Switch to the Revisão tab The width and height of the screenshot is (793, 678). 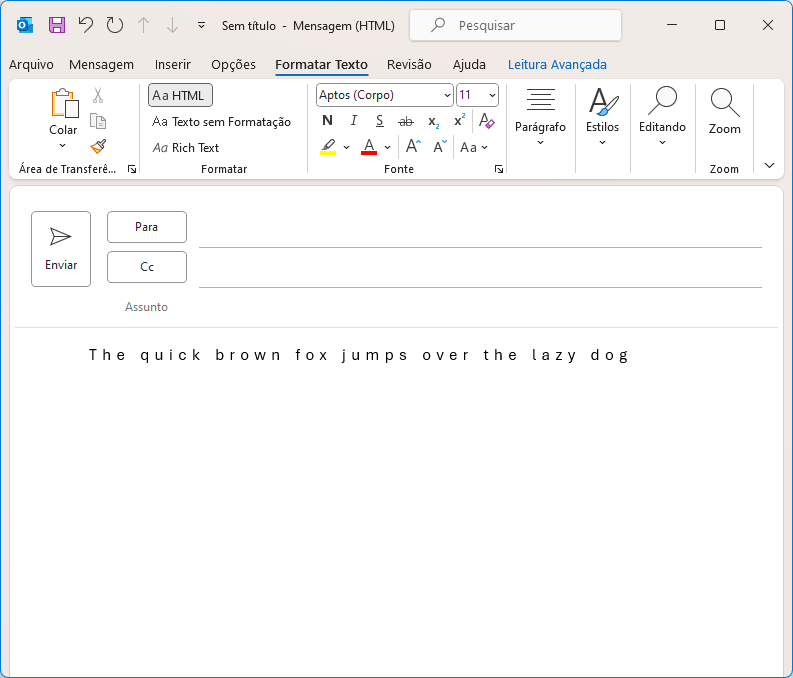(x=409, y=65)
